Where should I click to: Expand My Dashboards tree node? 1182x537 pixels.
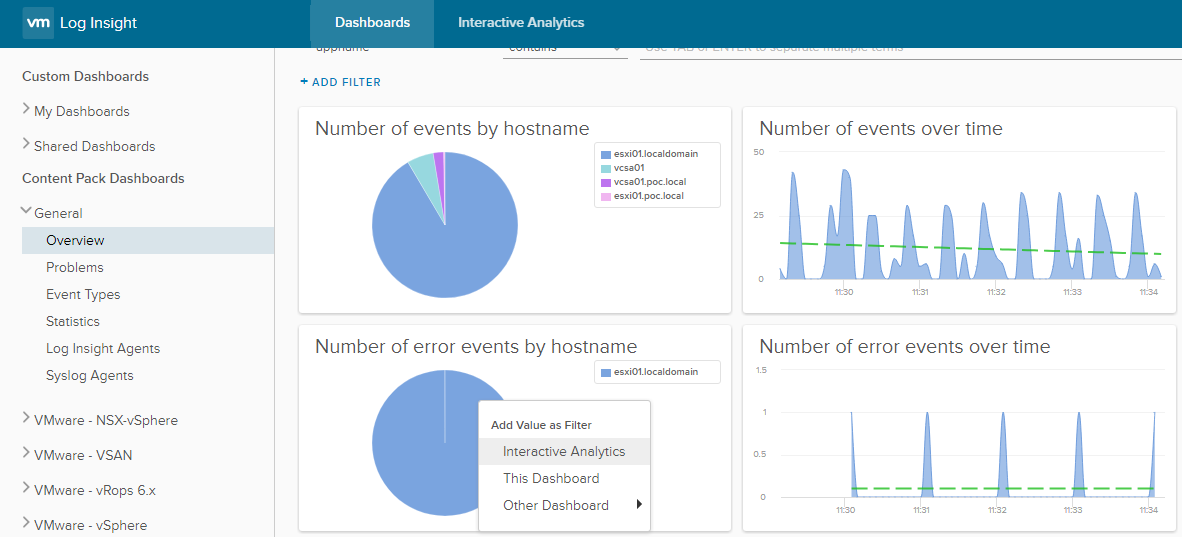27,110
